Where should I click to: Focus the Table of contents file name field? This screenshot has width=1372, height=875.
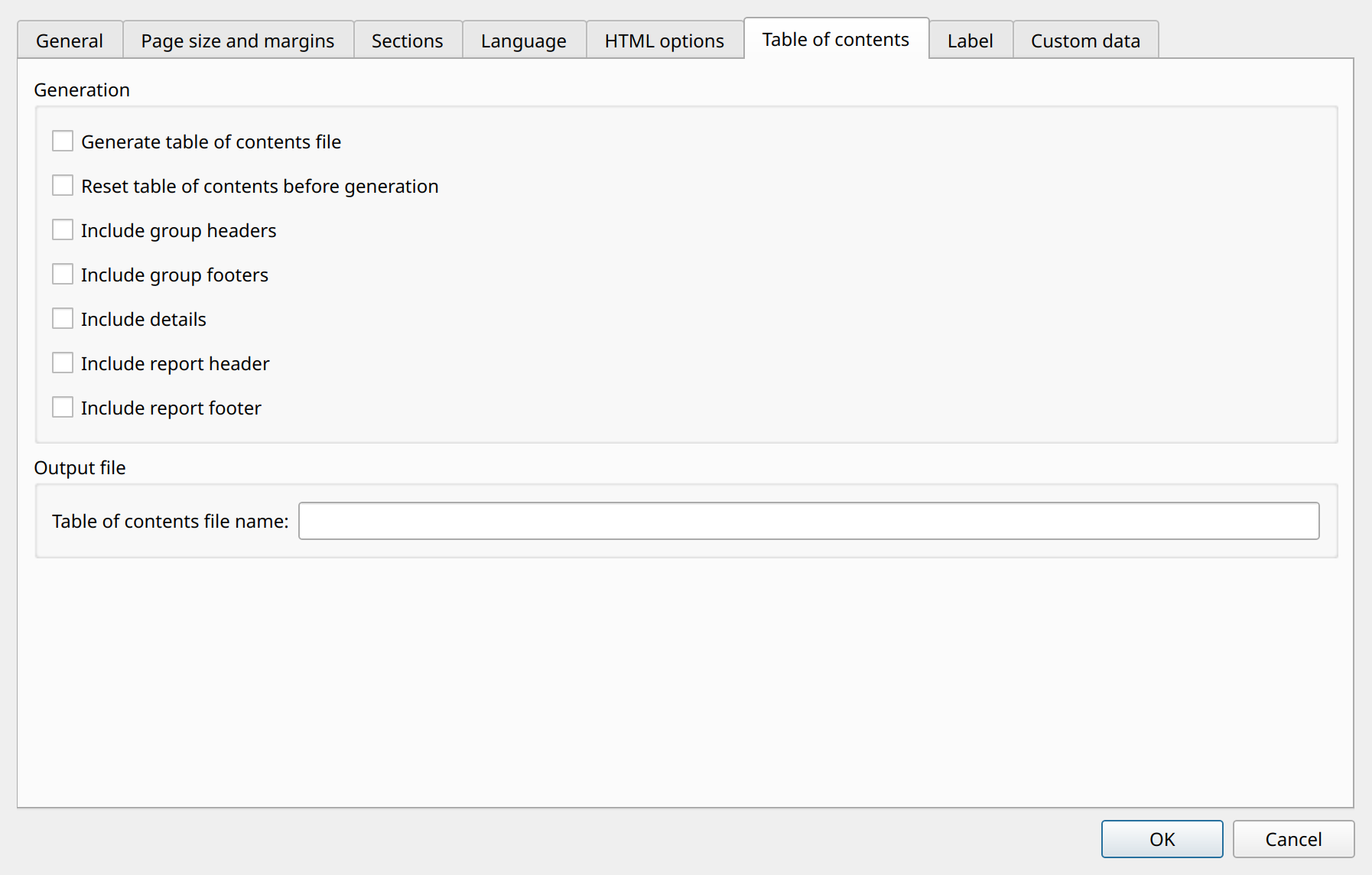[x=808, y=521]
